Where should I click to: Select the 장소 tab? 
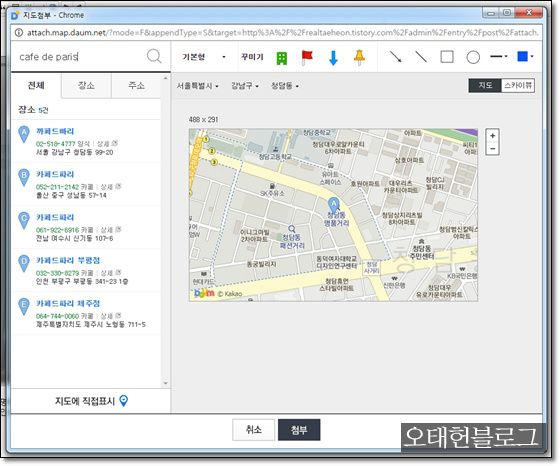point(86,85)
